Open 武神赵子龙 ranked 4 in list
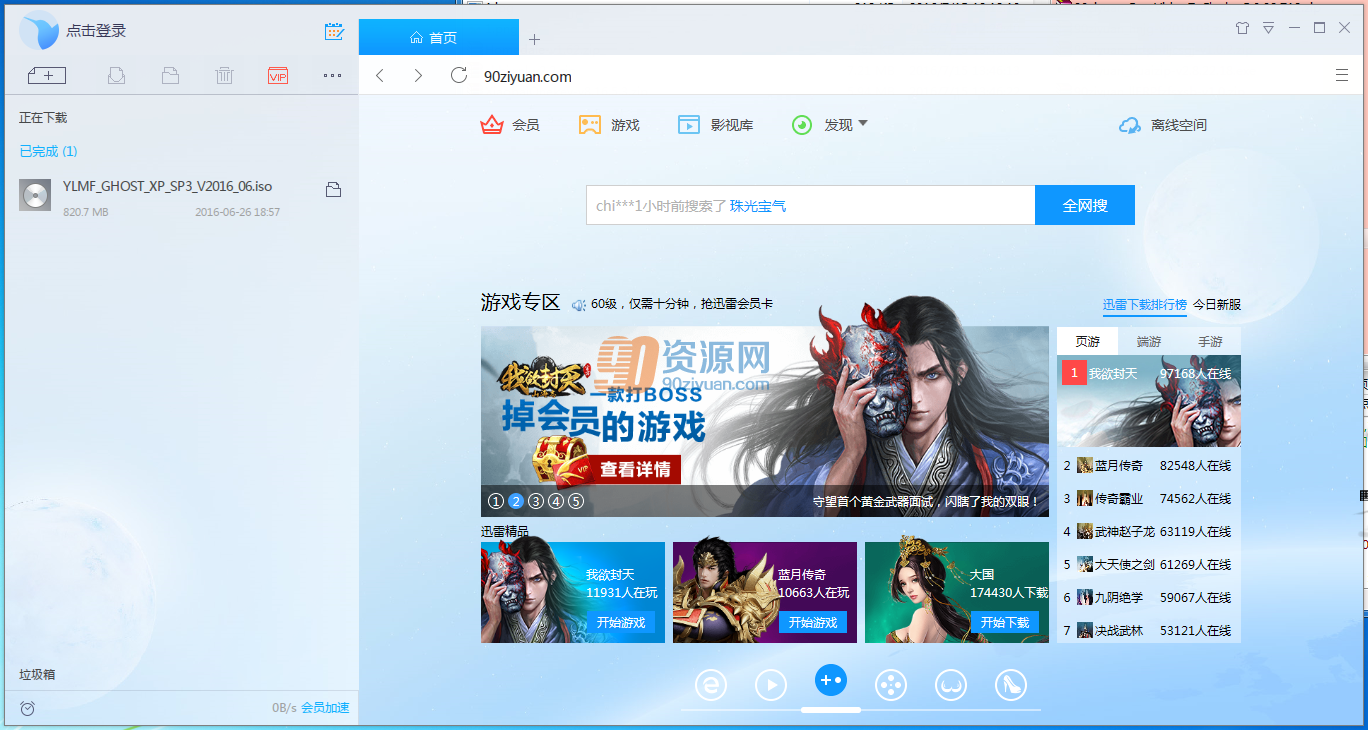The image size is (1368, 730). coord(1149,531)
